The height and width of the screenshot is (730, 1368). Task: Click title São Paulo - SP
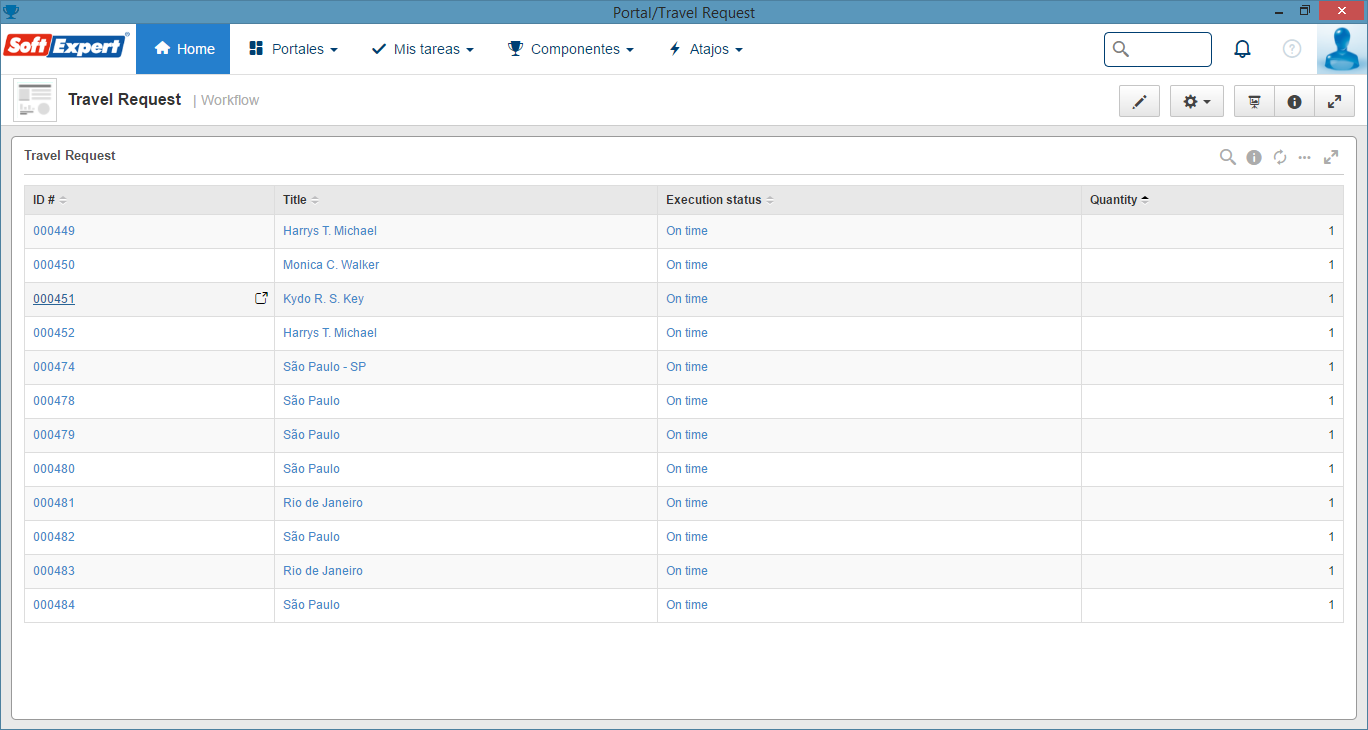(x=324, y=367)
